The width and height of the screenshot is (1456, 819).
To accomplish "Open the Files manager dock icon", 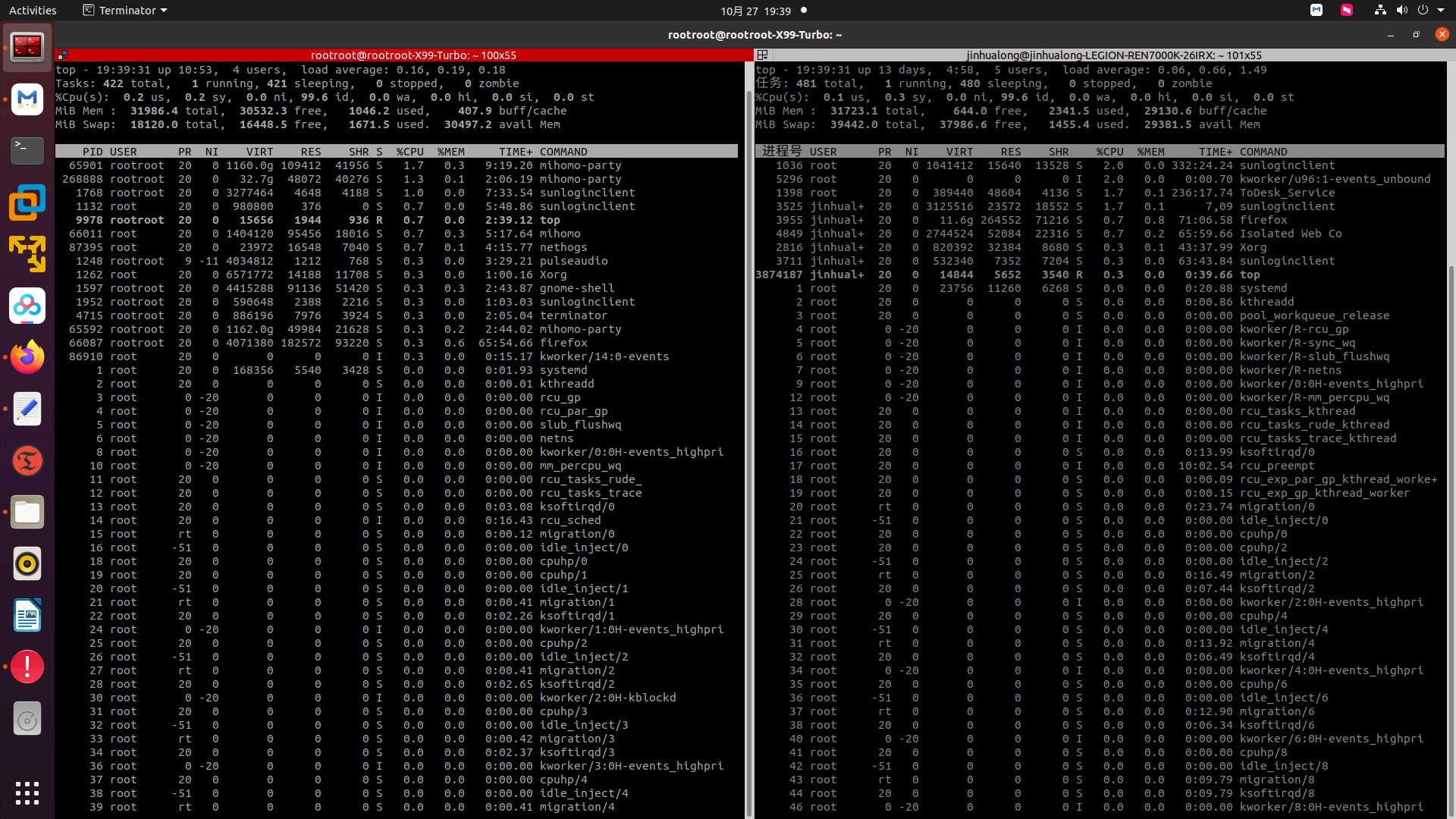I will click(27, 513).
